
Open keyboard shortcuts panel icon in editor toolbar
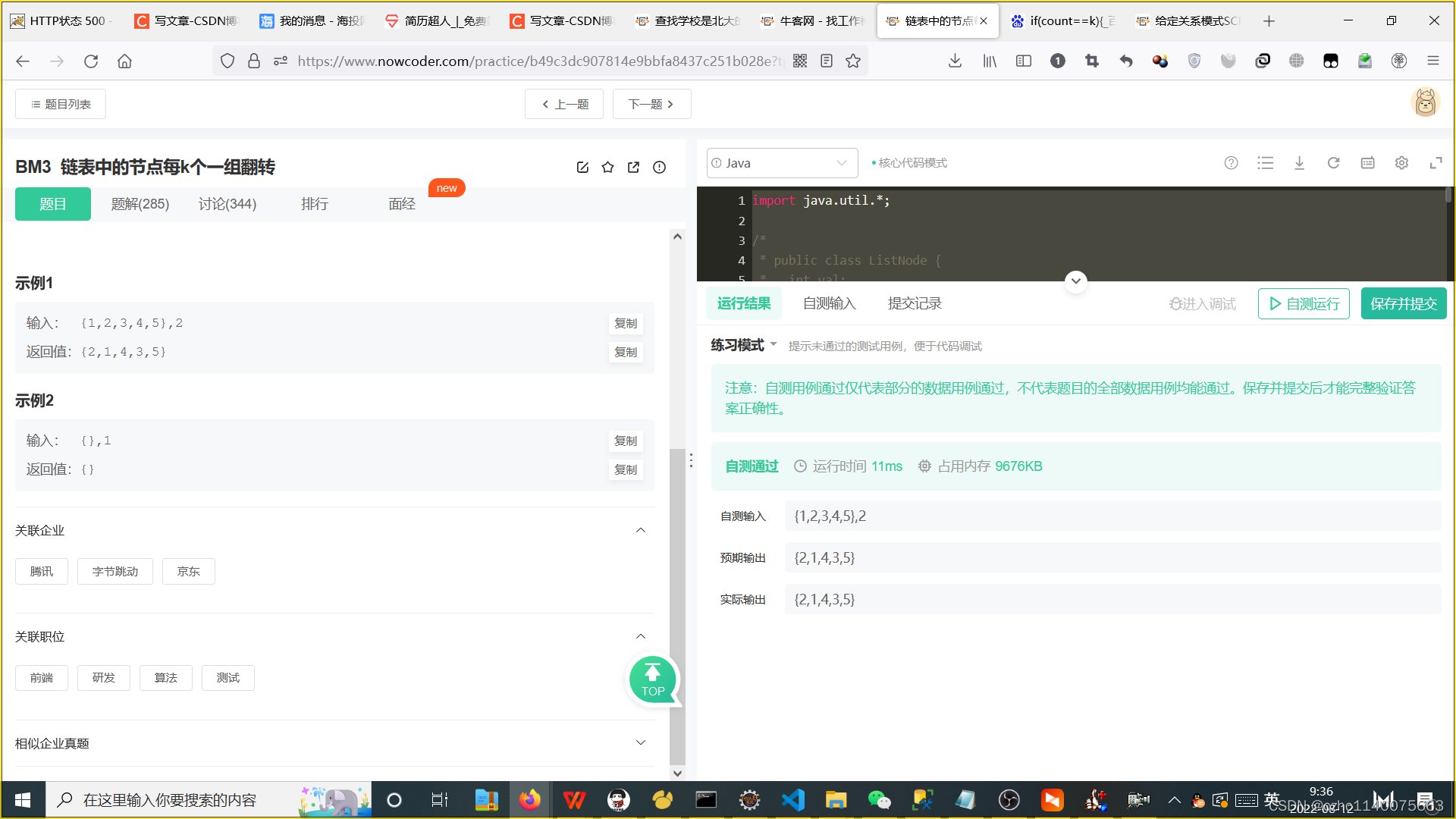coord(1367,162)
